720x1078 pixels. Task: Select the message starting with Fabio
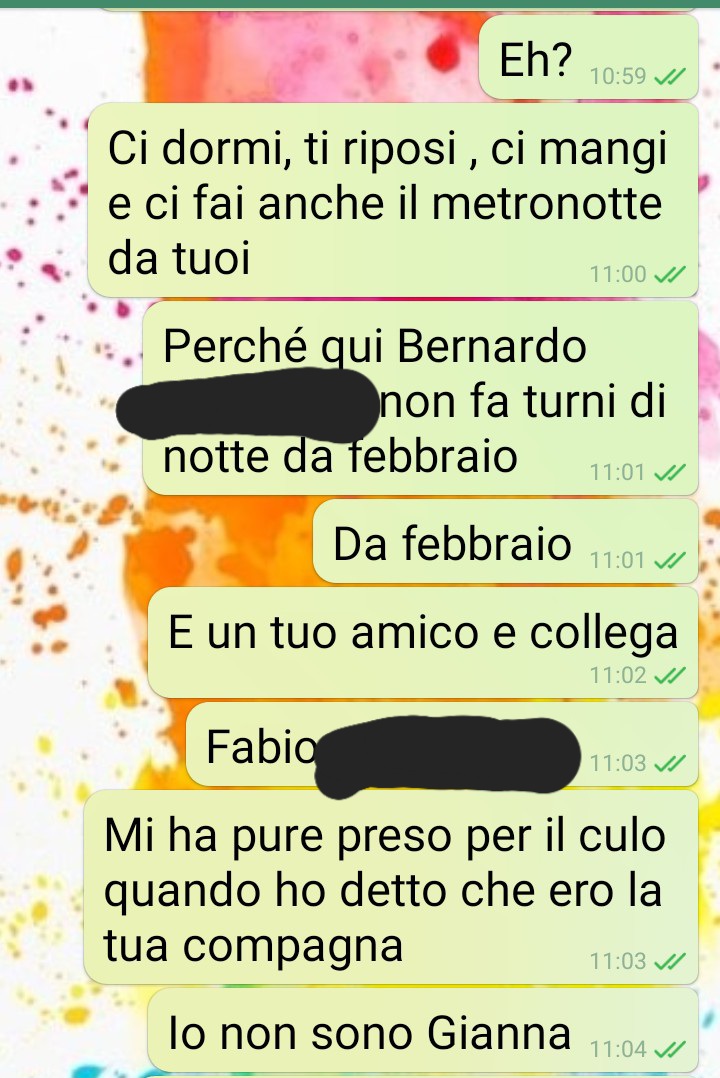pyautogui.click(x=442, y=745)
